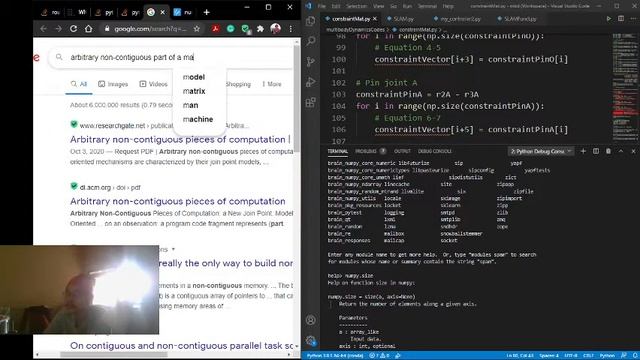Kill the terminal with trash icon
The width and height of the screenshot is (640, 360).
608,151
